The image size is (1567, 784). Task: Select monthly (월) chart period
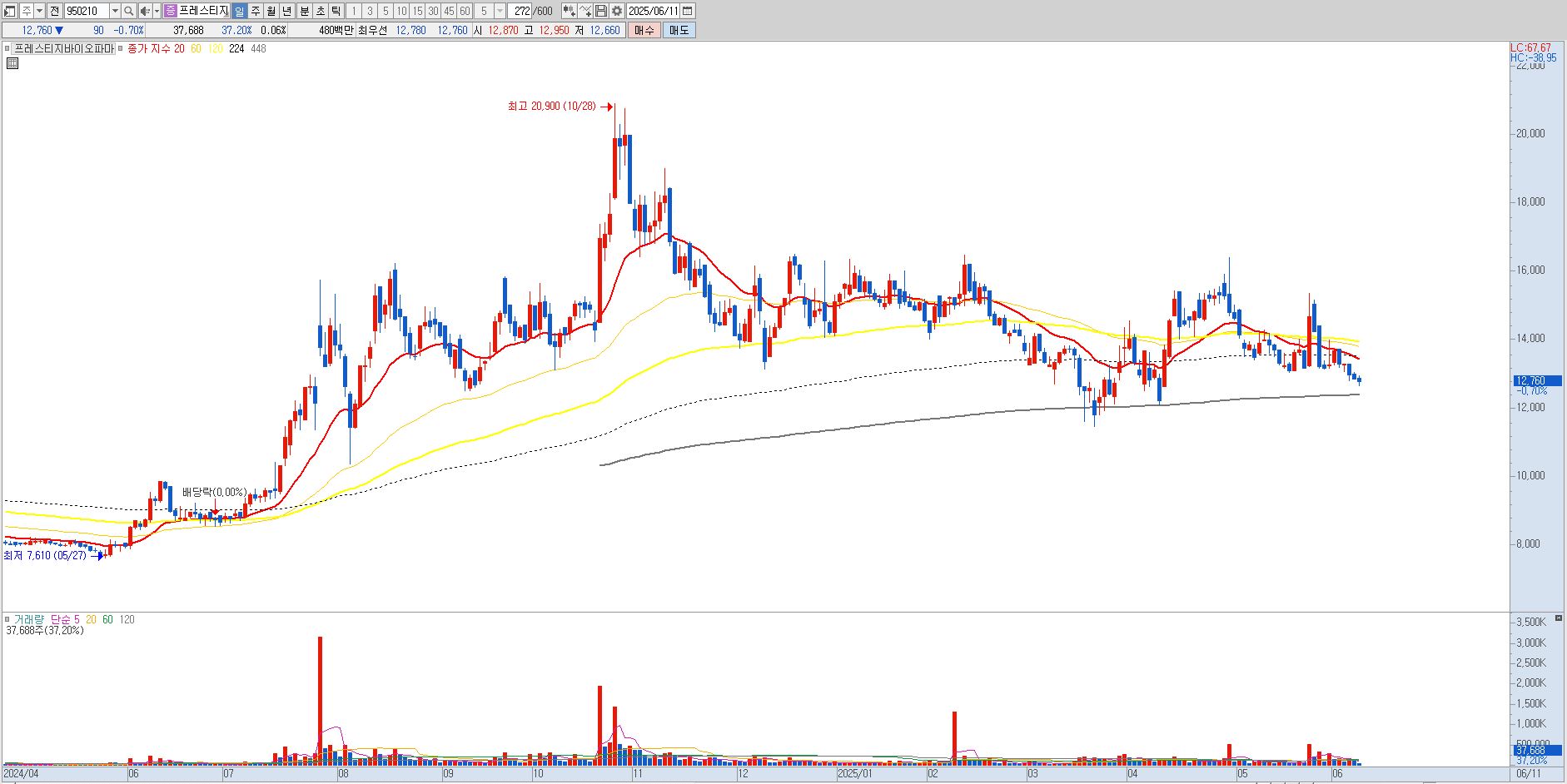click(271, 11)
